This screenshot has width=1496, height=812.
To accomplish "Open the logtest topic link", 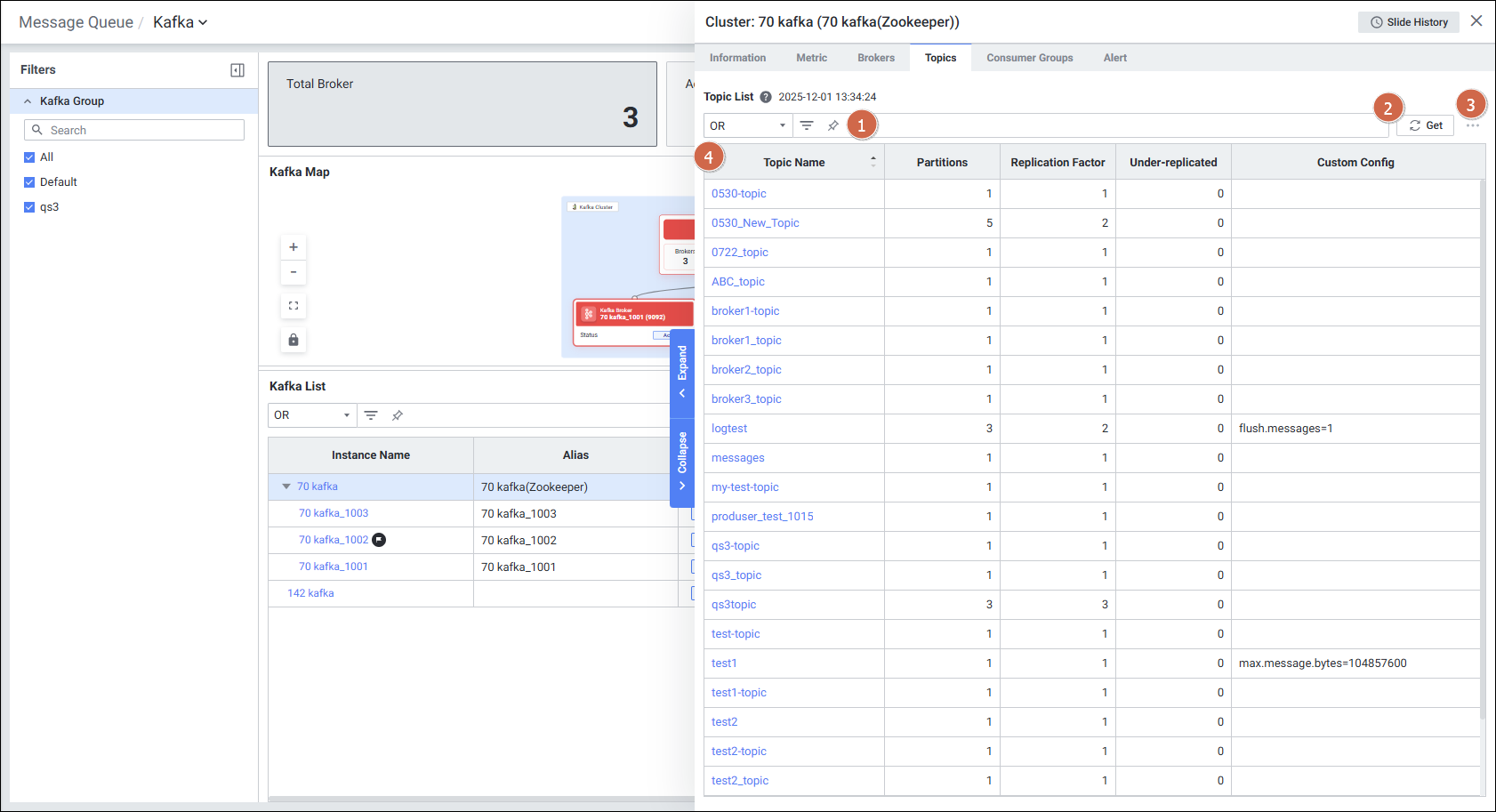I will pos(729,429).
